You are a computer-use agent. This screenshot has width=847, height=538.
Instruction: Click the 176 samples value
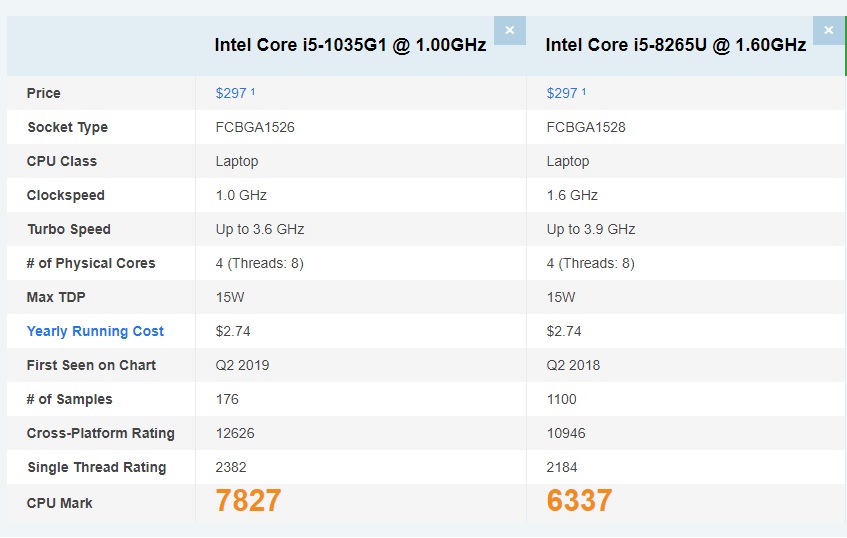click(227, 399)
